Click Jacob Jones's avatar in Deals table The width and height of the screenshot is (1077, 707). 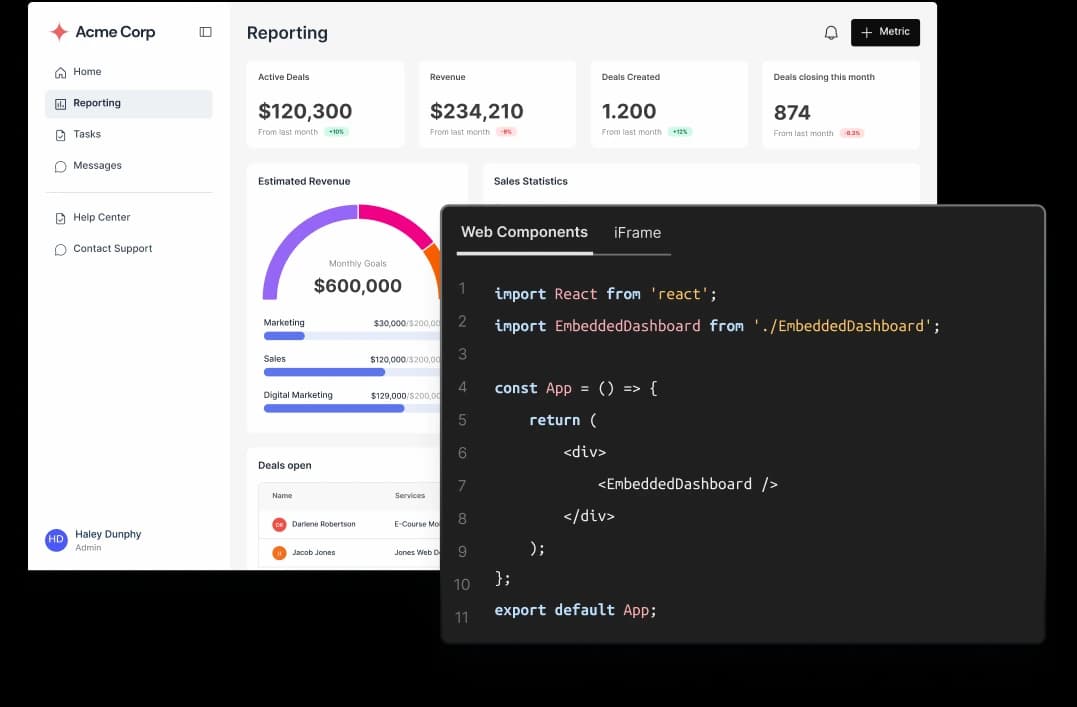click(x=279, y=552)
